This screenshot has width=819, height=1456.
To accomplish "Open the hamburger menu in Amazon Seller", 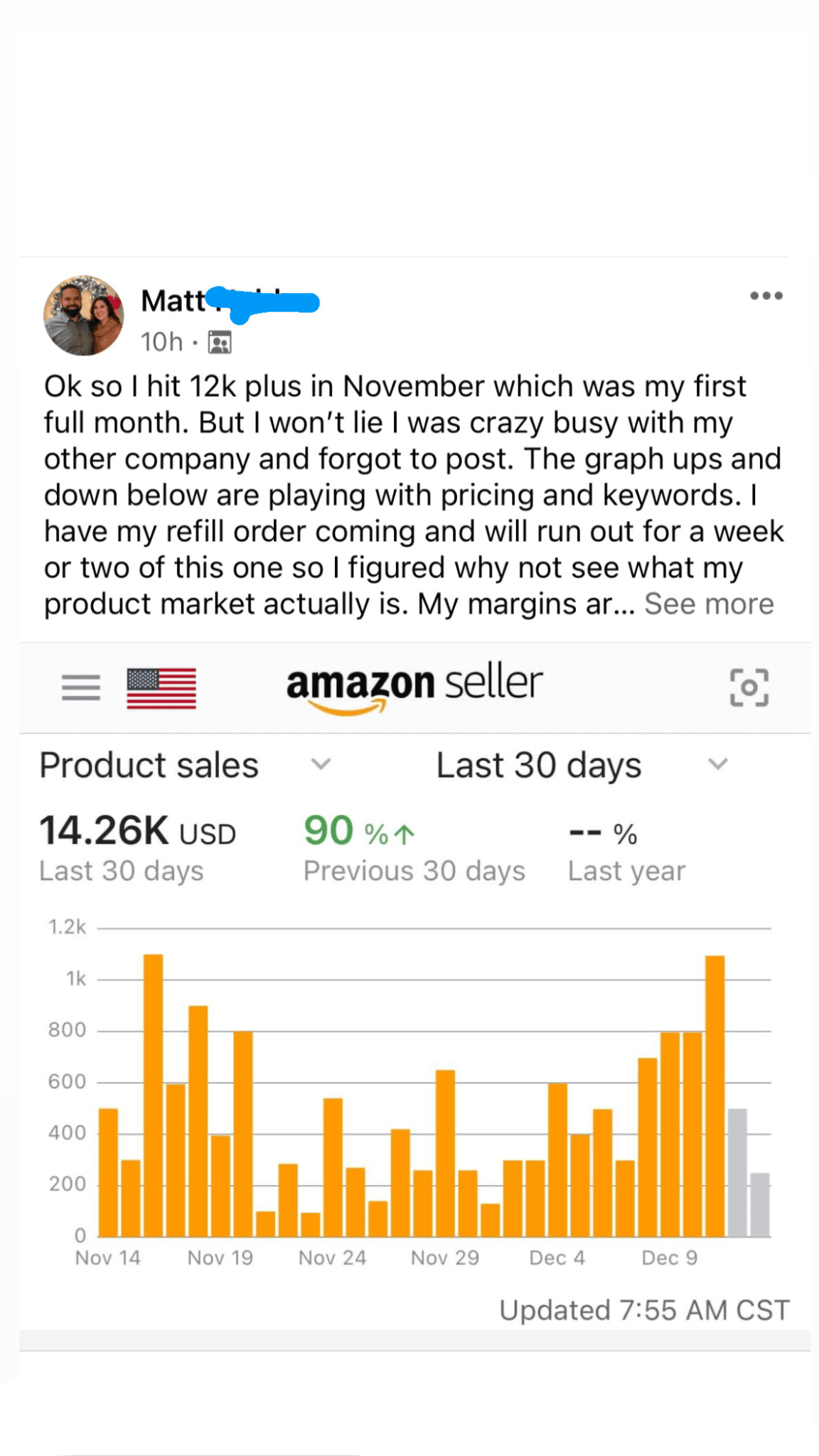I will [x=81, y=687].
